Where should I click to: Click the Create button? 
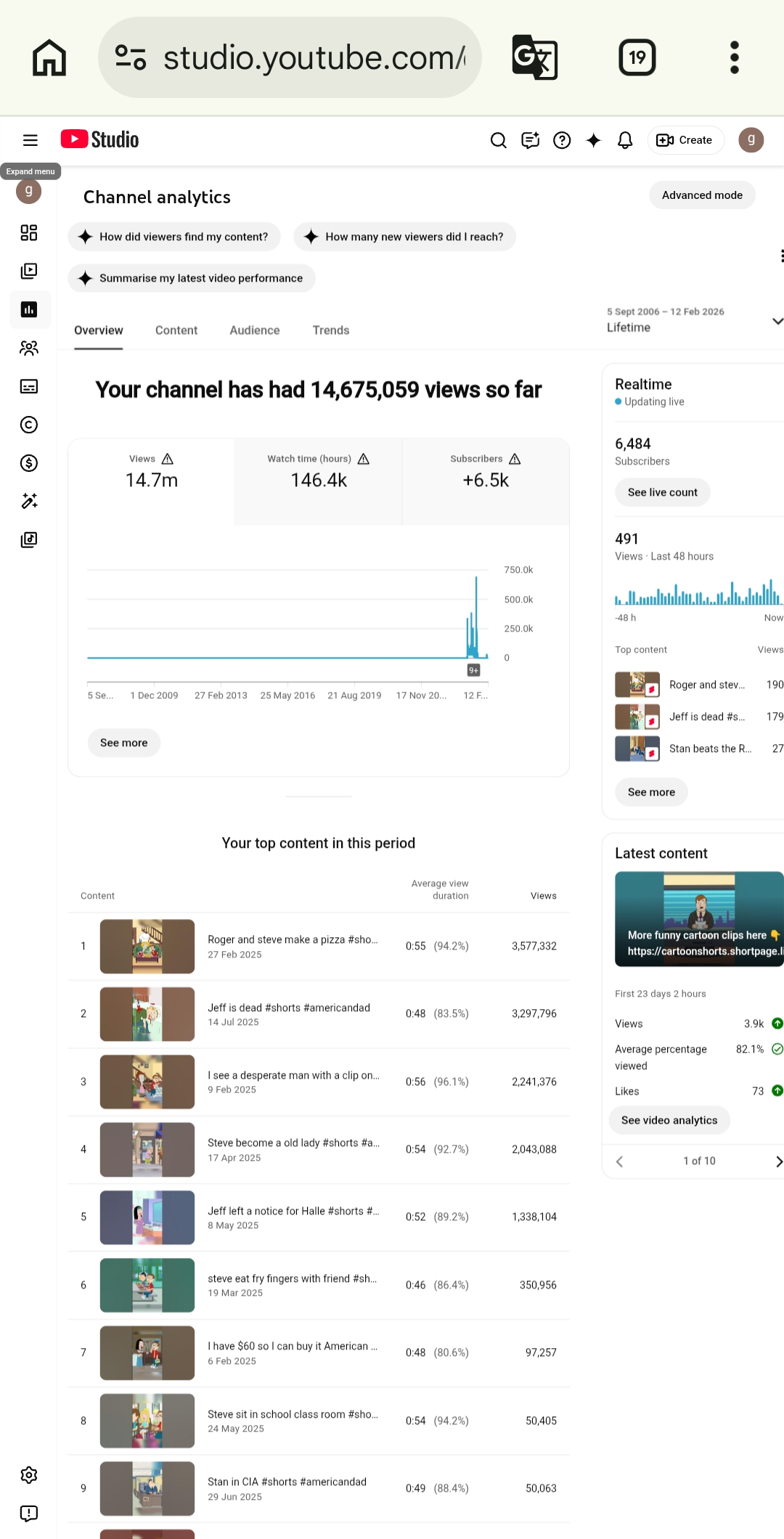[685, 140]
